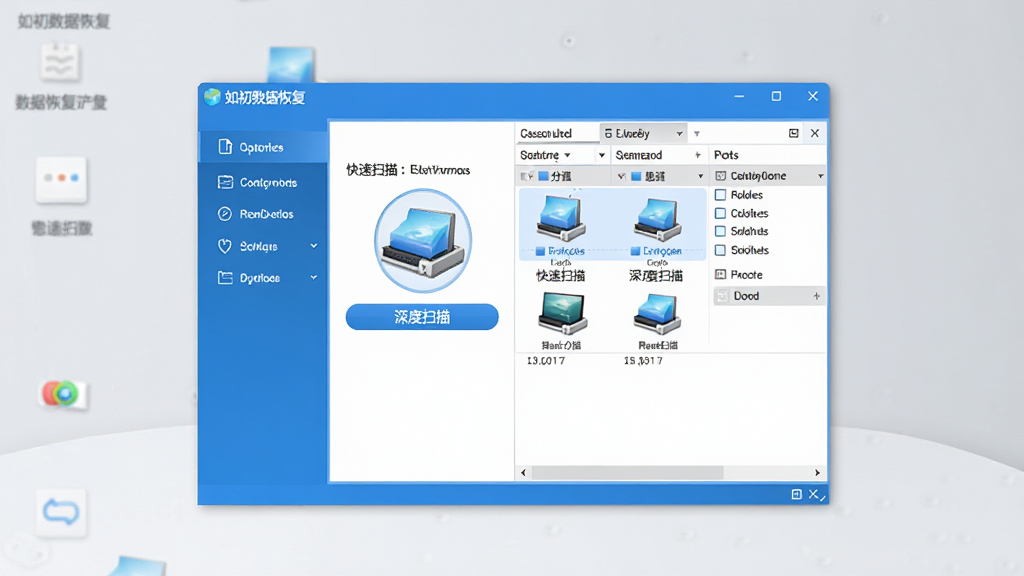The height and width of the screenshot is (576, 1024).
Task: Click the restore icon in the window's bottom bar
Action: point(796,494)
